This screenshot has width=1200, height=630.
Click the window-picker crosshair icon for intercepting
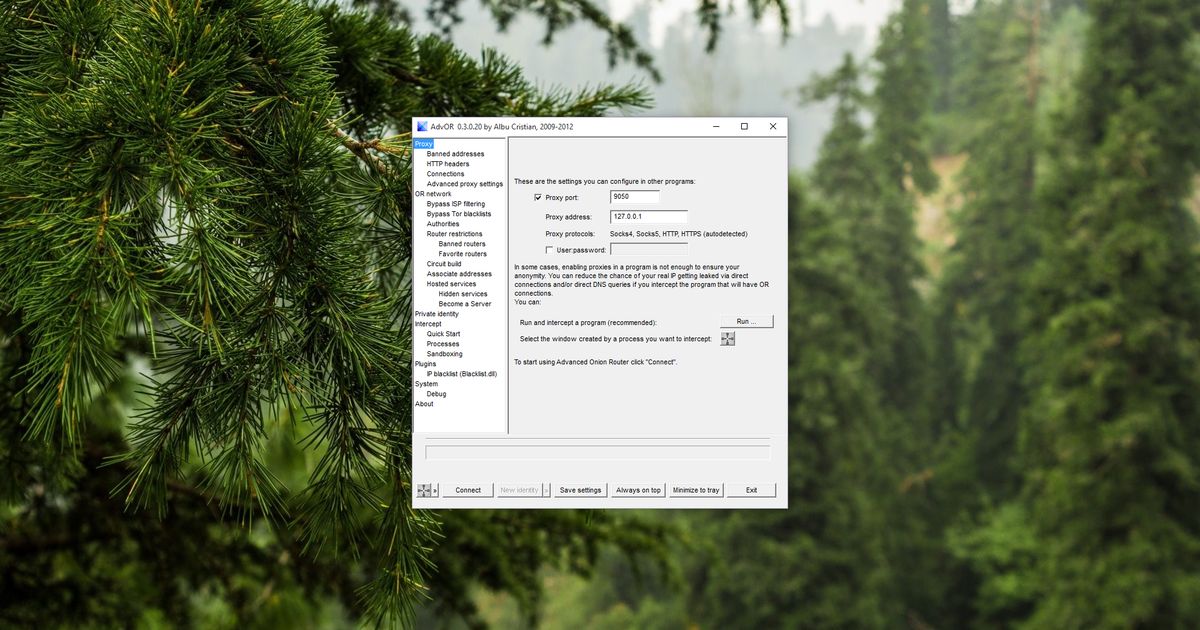click(x=728, y=338)
